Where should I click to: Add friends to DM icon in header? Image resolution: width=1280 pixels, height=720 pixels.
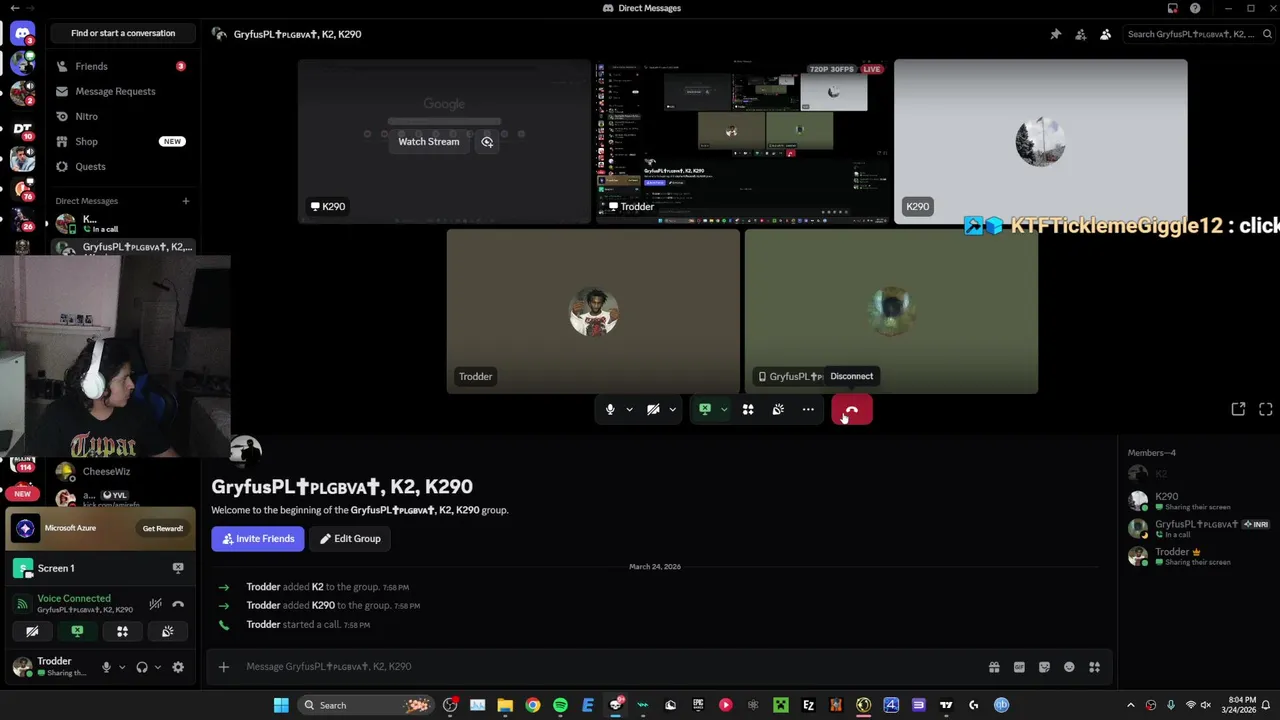pos(1081,34)
